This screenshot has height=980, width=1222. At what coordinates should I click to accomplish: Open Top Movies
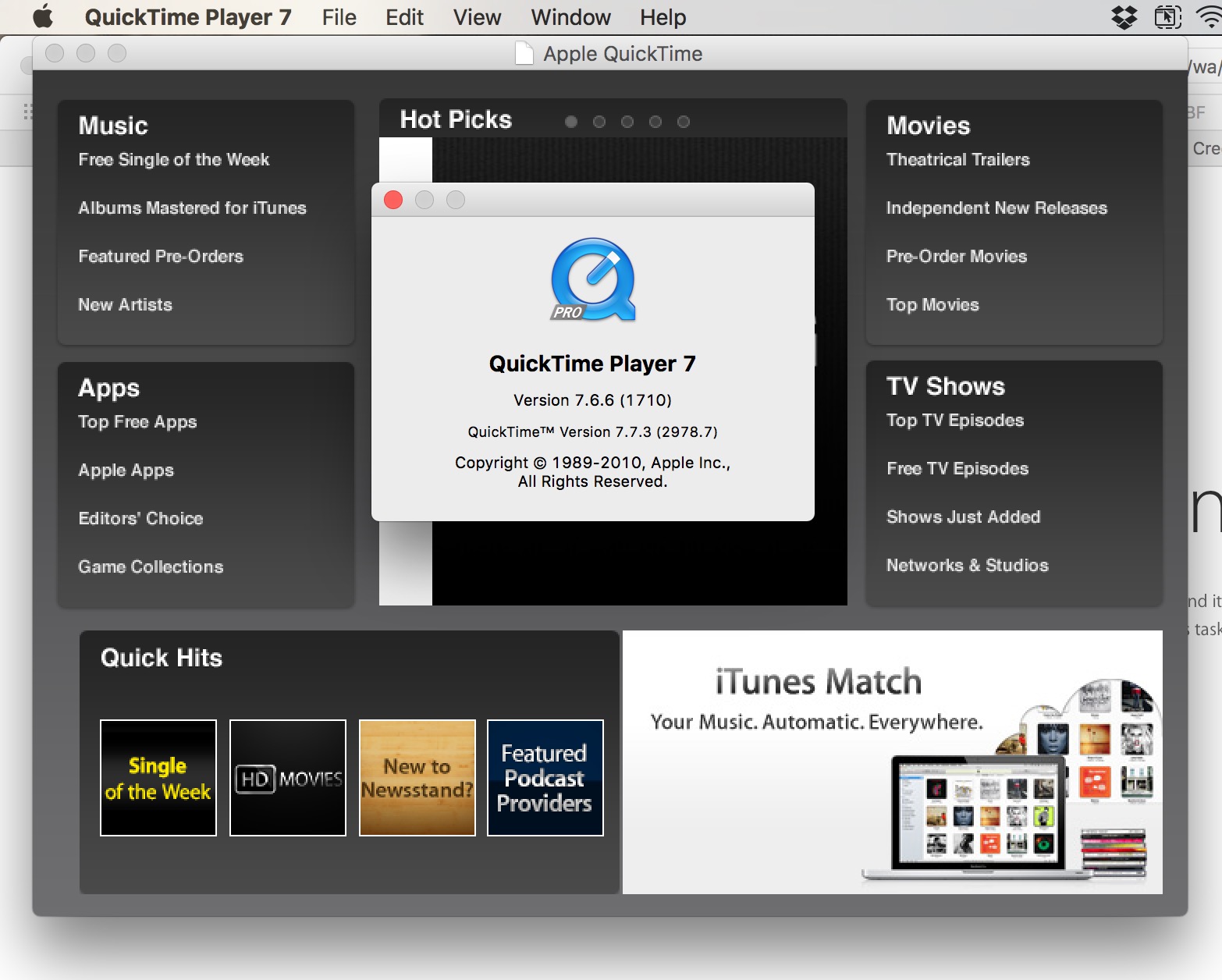click(x=932, y=304)
